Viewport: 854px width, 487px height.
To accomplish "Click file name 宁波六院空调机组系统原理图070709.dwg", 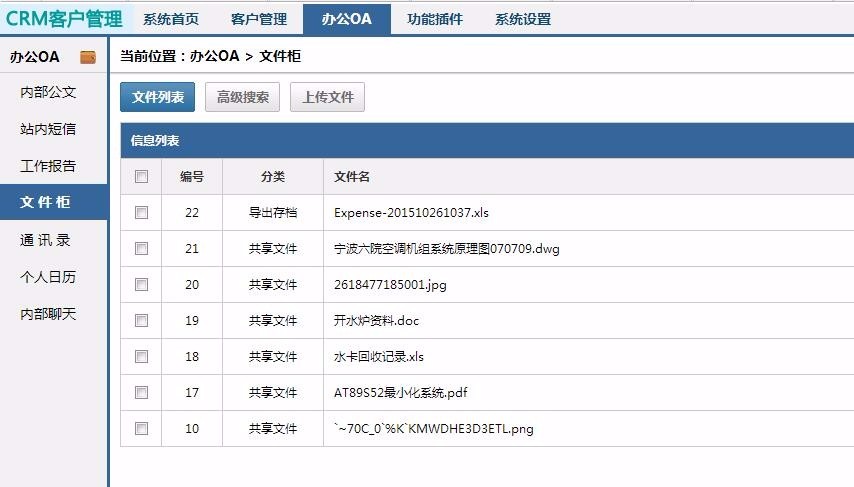I will 447,249.
